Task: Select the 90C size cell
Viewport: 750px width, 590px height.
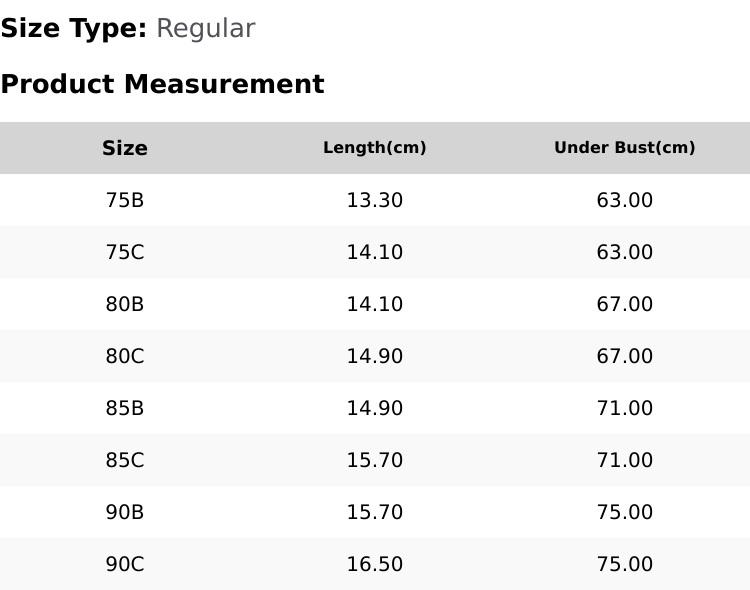Action: coord(125,564)
